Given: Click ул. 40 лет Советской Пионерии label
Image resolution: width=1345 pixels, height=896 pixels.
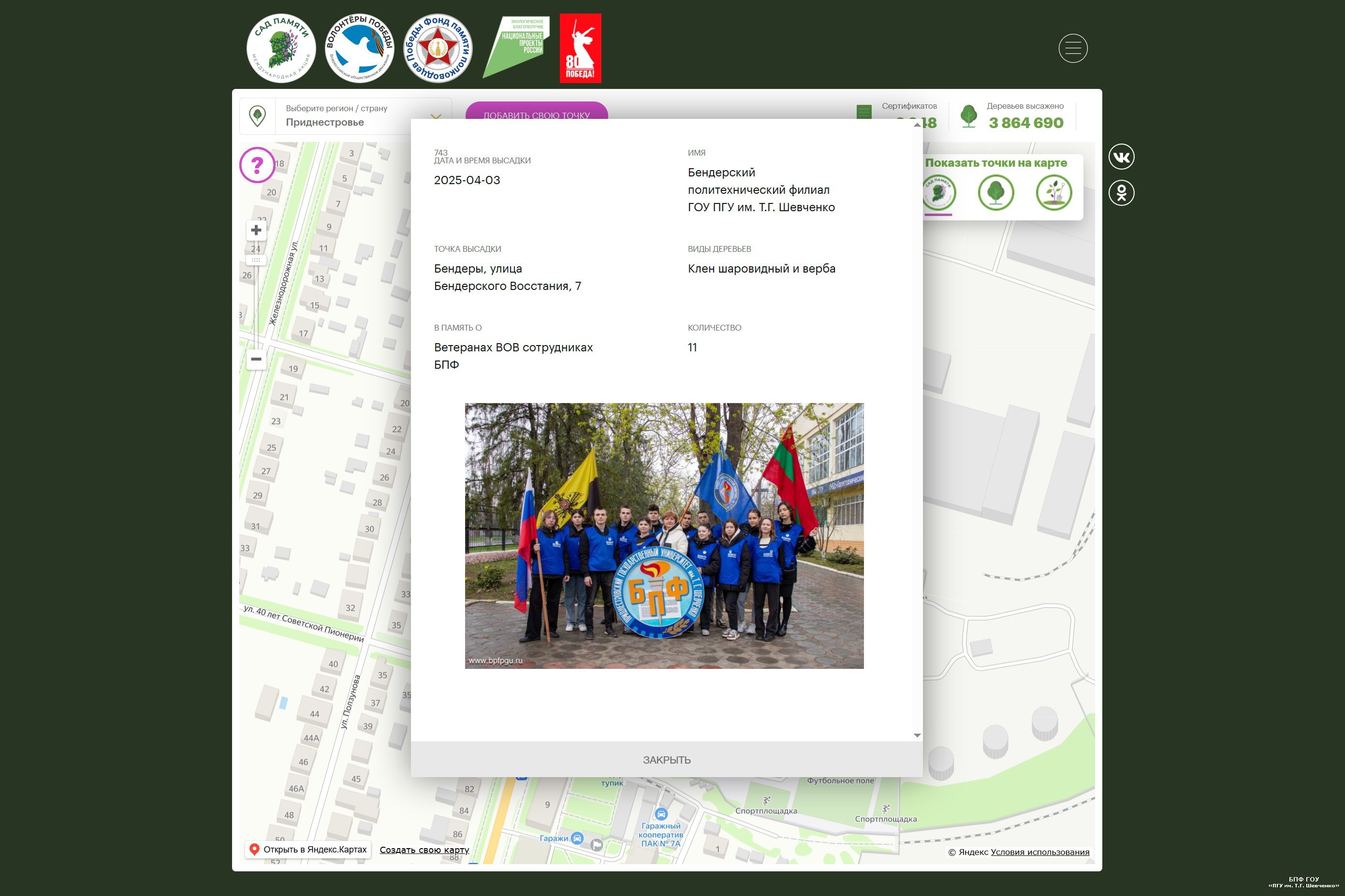Looking at the screenshot, I should [x=304, y=623].
